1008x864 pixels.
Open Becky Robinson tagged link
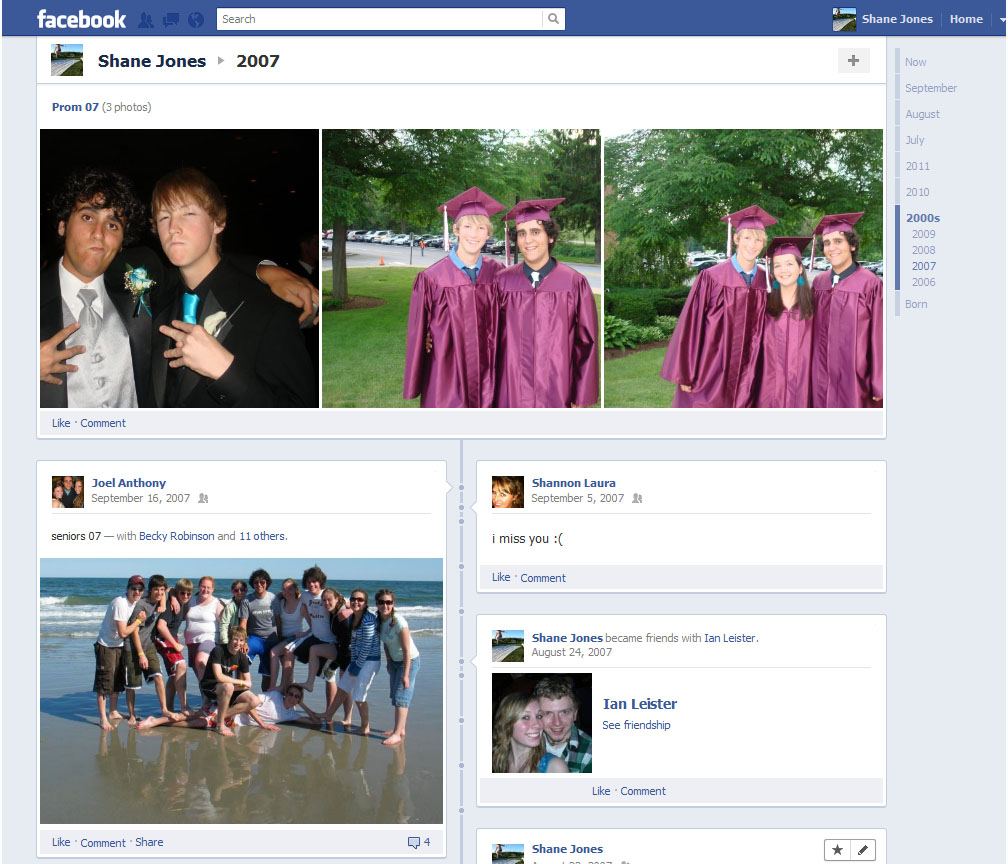[x=176, y=536]
